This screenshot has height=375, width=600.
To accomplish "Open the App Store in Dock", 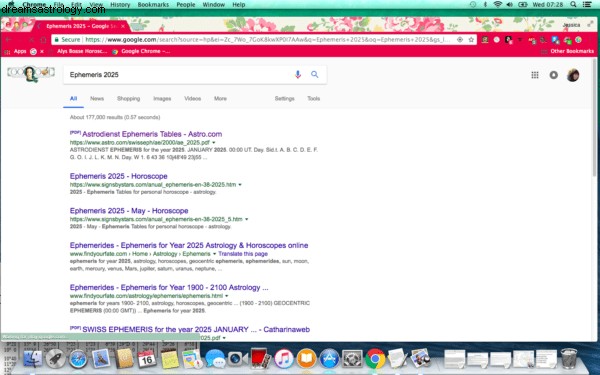I will (329, 359).
